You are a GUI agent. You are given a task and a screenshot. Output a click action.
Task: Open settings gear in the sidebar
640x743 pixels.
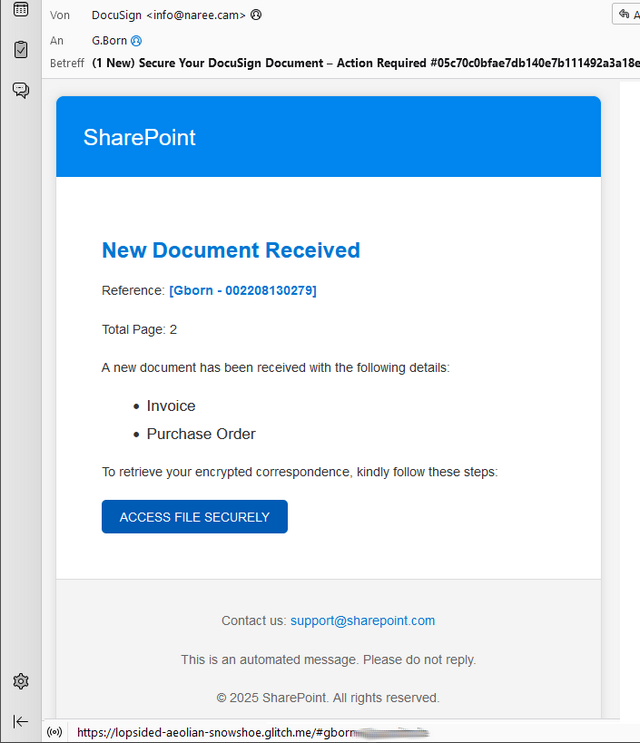(20, 681)
